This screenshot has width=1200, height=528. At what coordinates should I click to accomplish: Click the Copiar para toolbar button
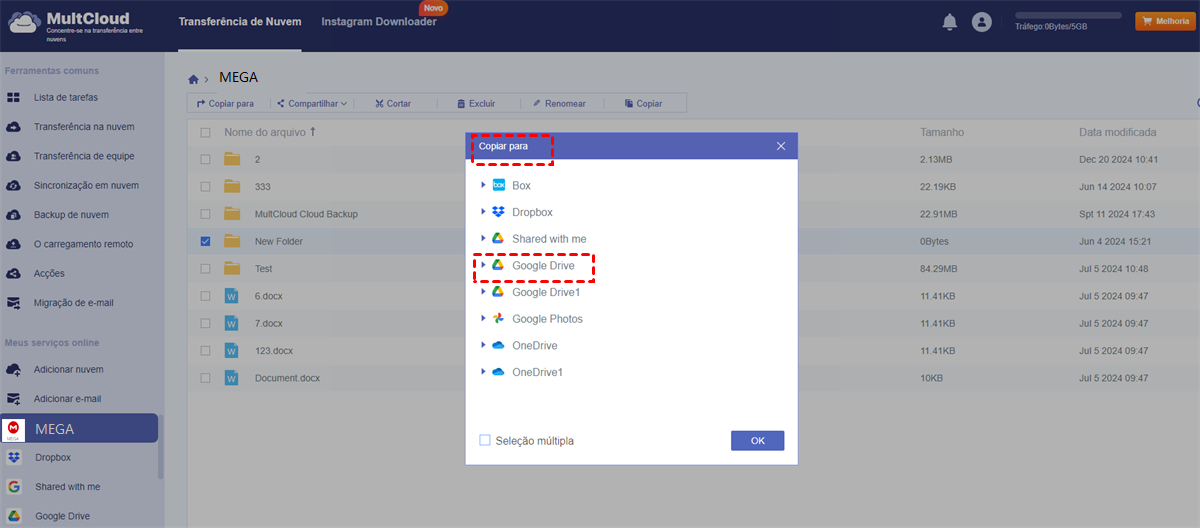pos(225,103)
